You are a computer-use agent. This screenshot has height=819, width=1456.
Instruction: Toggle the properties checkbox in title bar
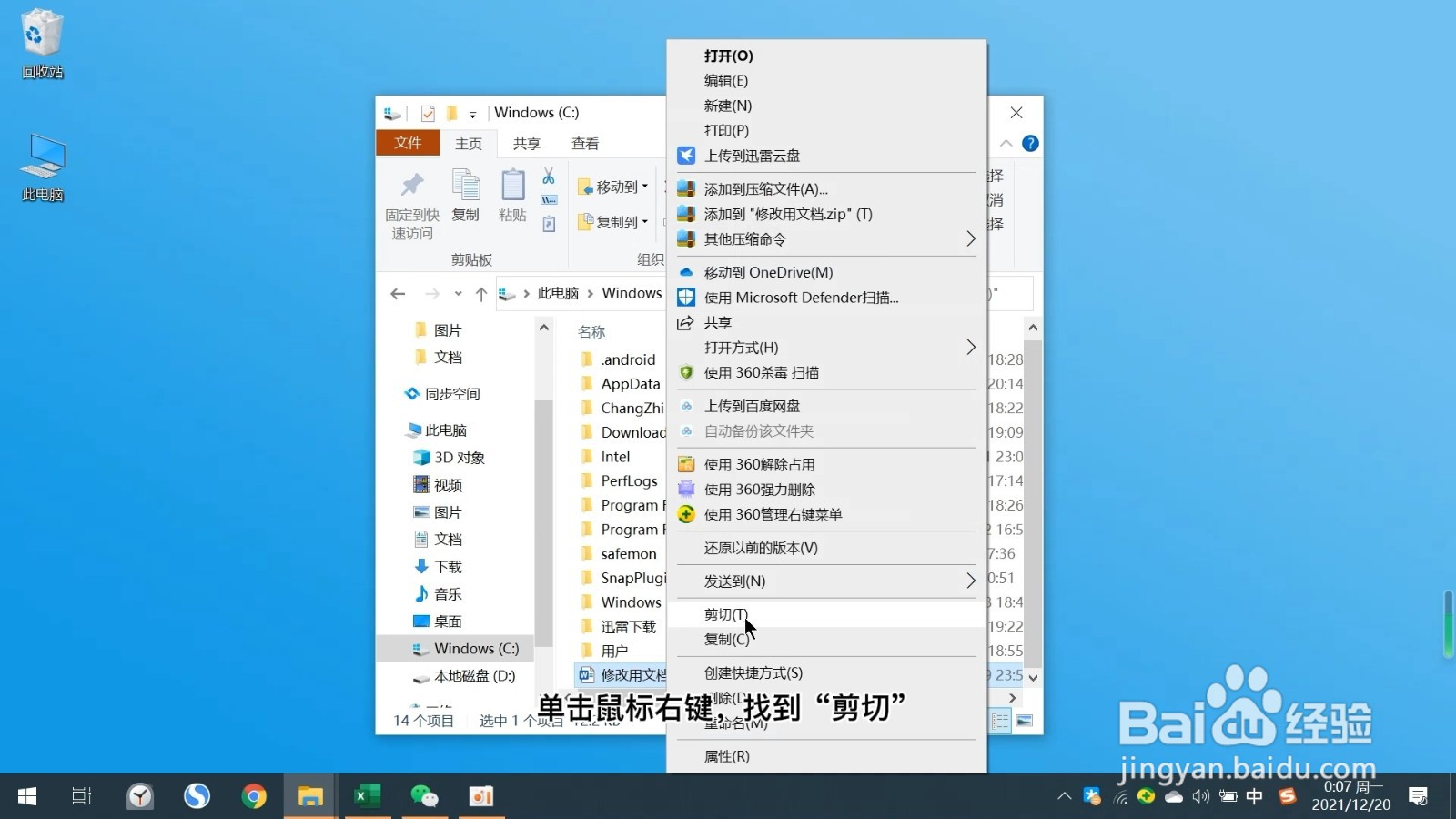coord(428,113)
